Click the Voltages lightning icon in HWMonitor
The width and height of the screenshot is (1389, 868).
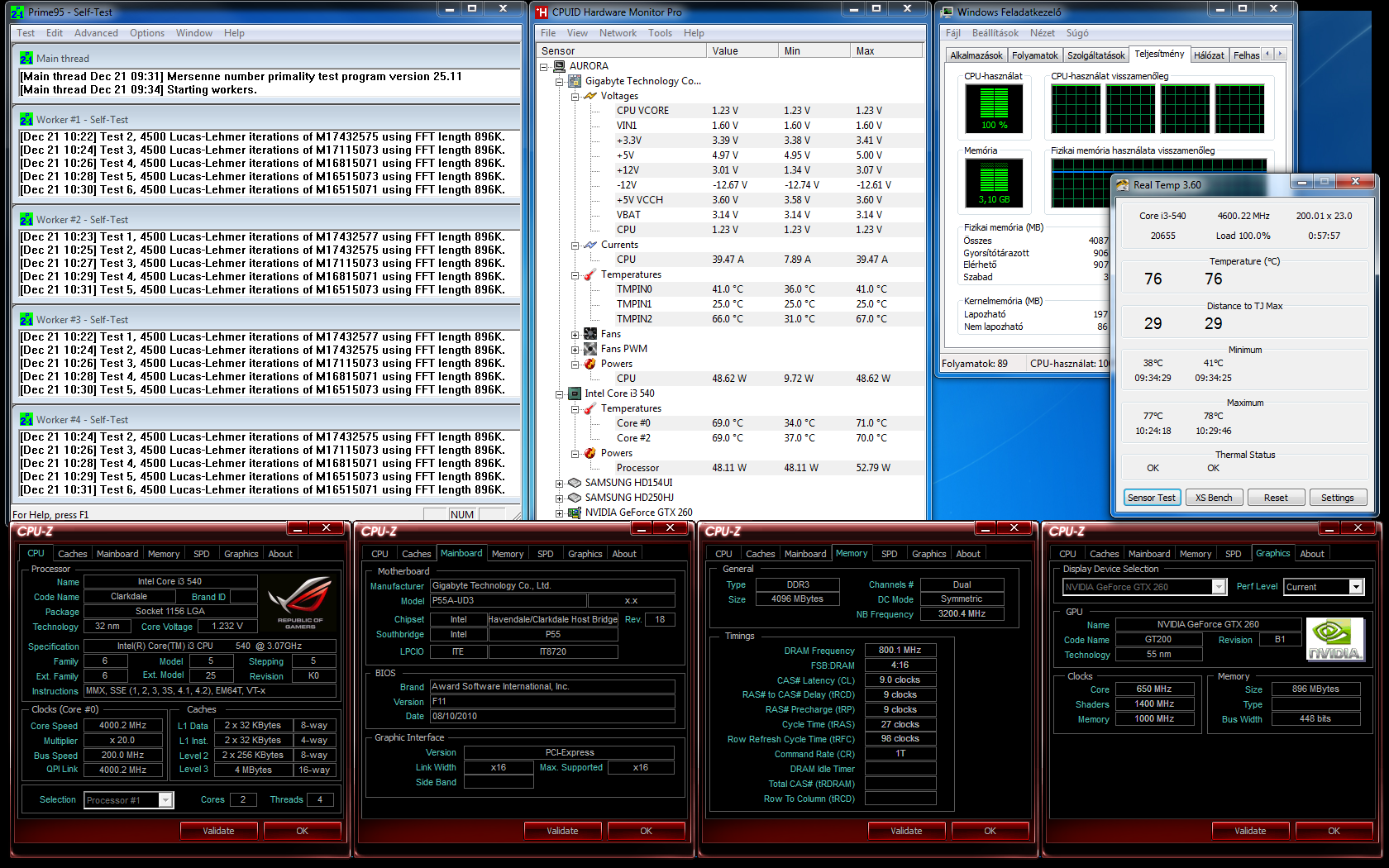point(590,96)
